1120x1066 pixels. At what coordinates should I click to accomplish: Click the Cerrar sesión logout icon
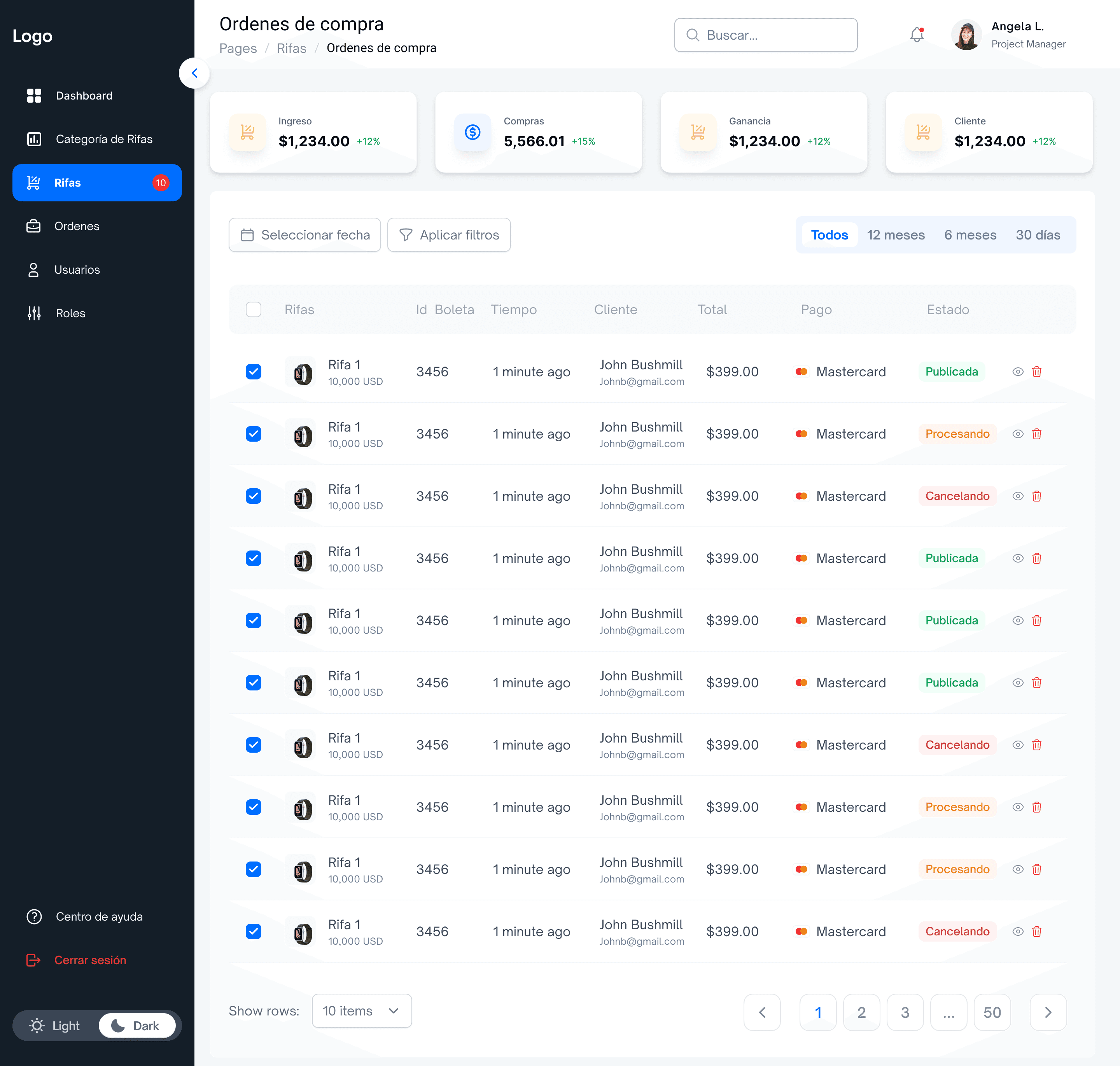click(33, 960)
